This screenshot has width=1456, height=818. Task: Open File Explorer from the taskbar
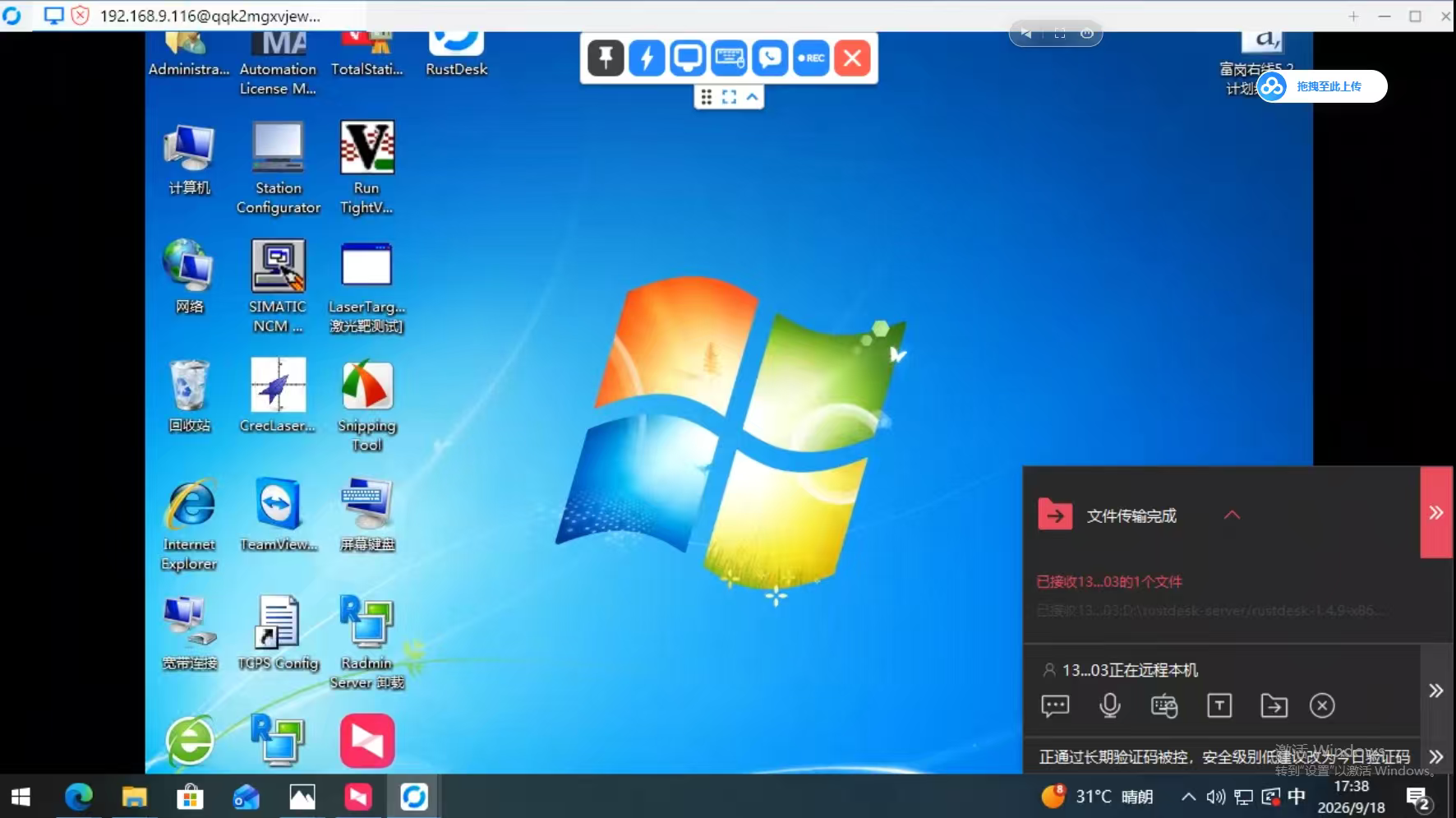click(135, 797)
